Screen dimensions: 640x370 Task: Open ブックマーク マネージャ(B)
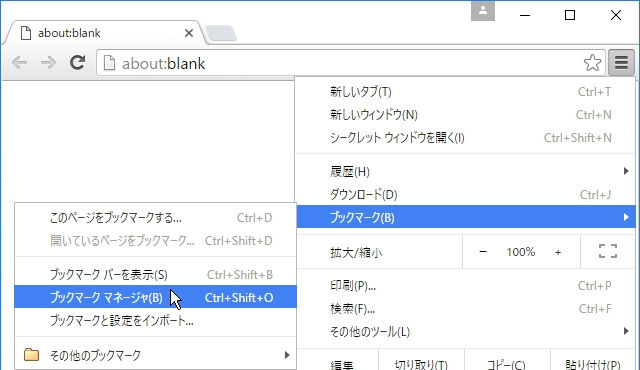click(x=155, y=297)
